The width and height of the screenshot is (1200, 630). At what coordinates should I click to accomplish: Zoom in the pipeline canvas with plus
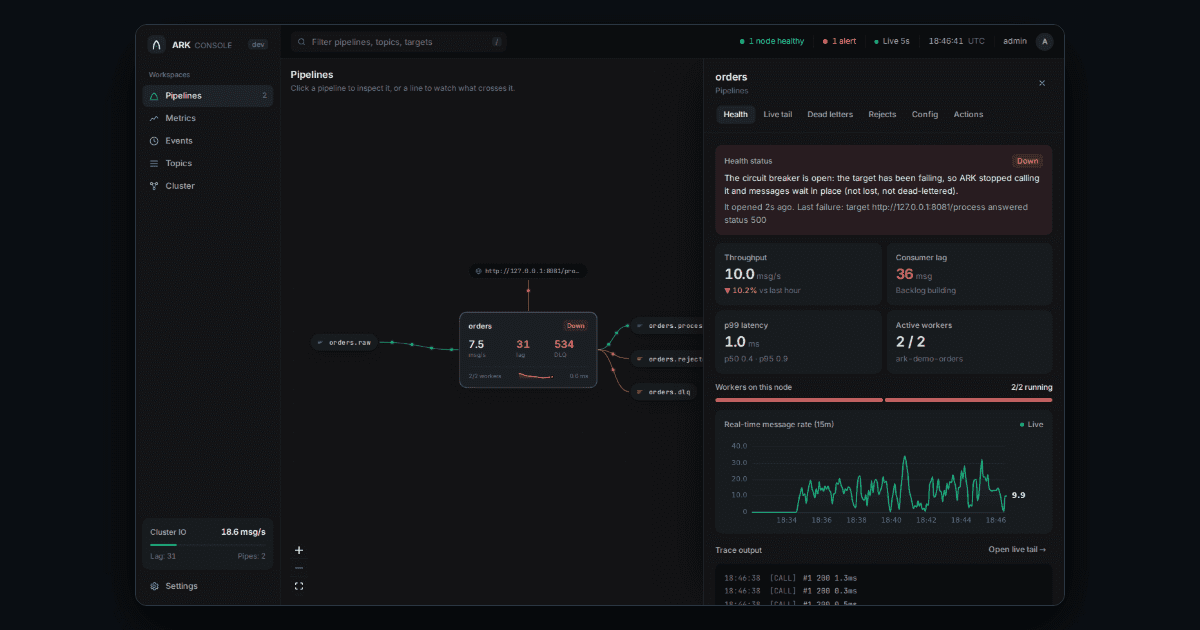(299, 550)
